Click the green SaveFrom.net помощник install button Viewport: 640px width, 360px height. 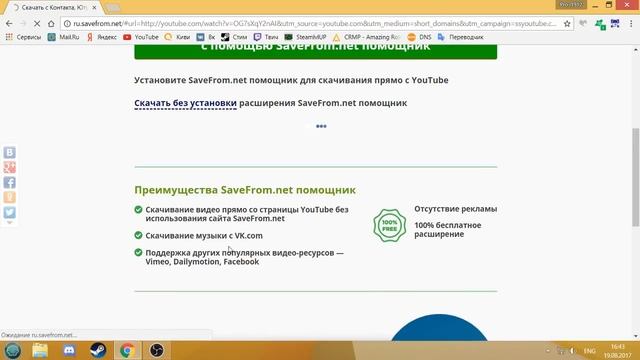pos(316,51)
